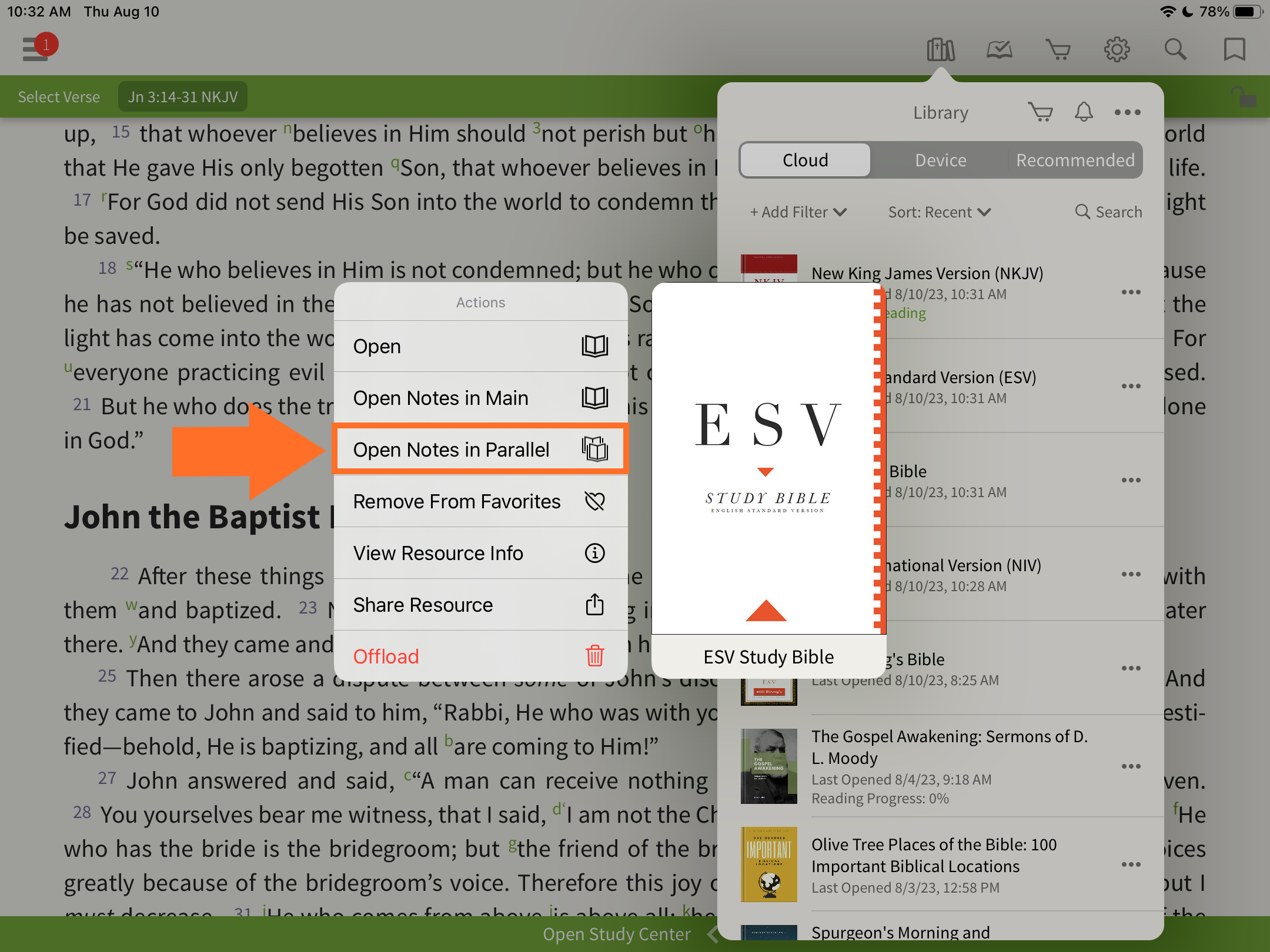
Task: Tap the cart icon in Library header
Action: pos(1040,112)
